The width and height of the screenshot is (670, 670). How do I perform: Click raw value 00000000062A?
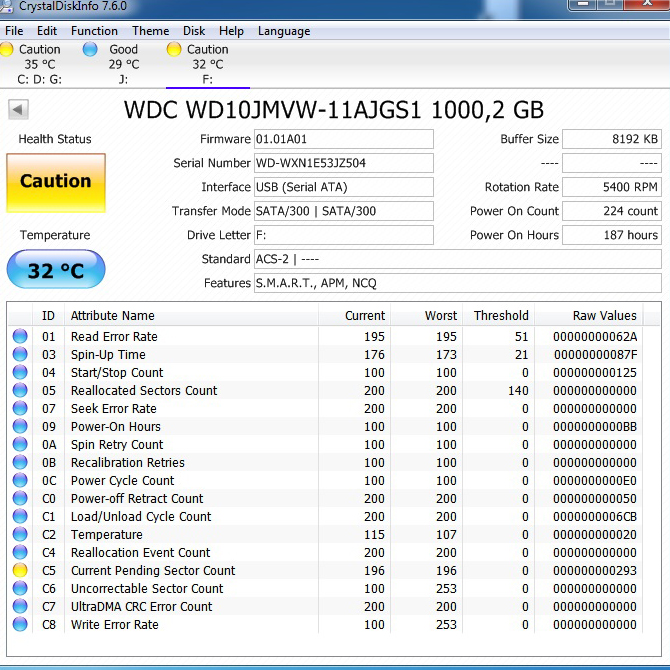[595, 336]
